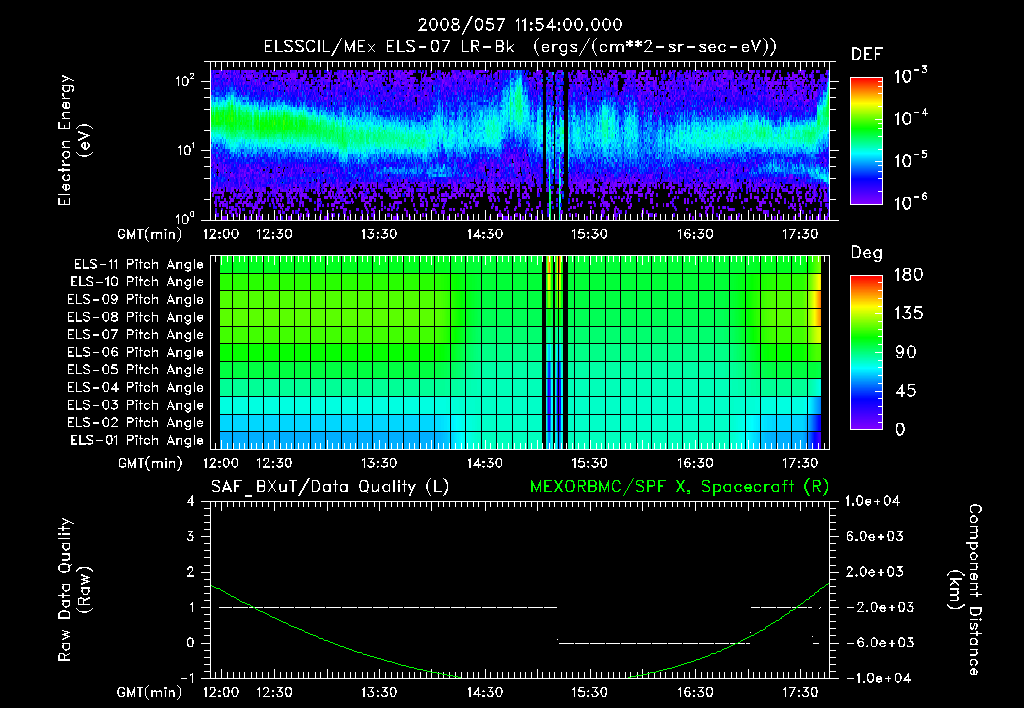Image resolution: width=1024 pixels, height=708 pixels.
Task: Click the Deg color bar title
Action: click(867, 253)
